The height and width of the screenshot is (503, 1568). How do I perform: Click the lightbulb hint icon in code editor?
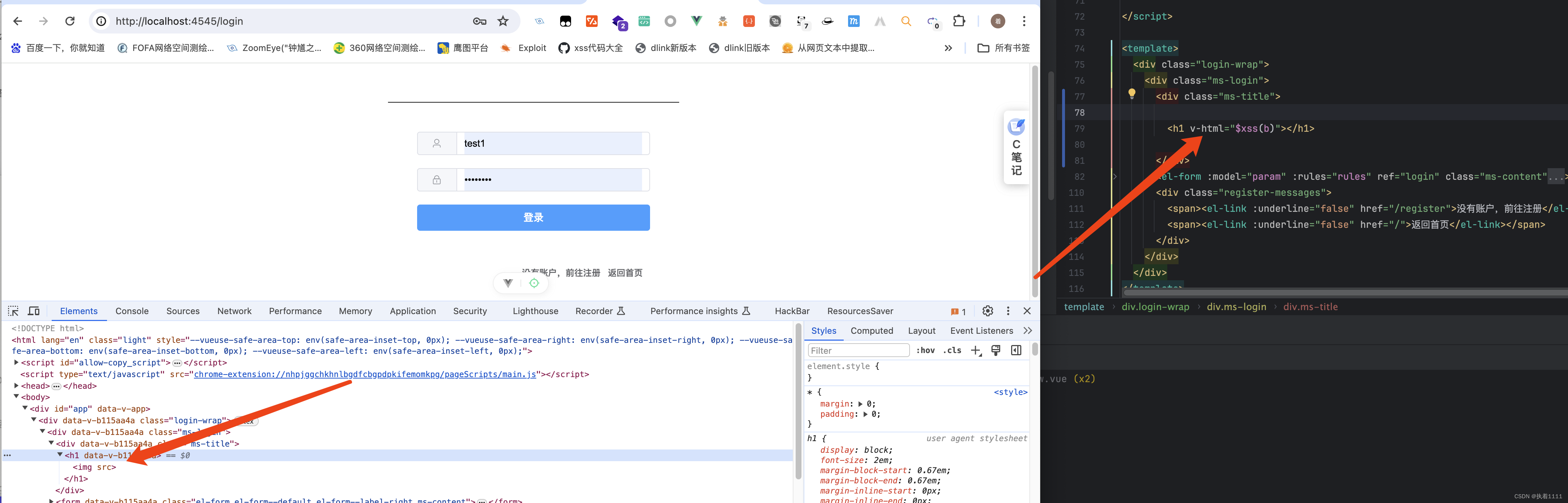(x=1132, y=94)
